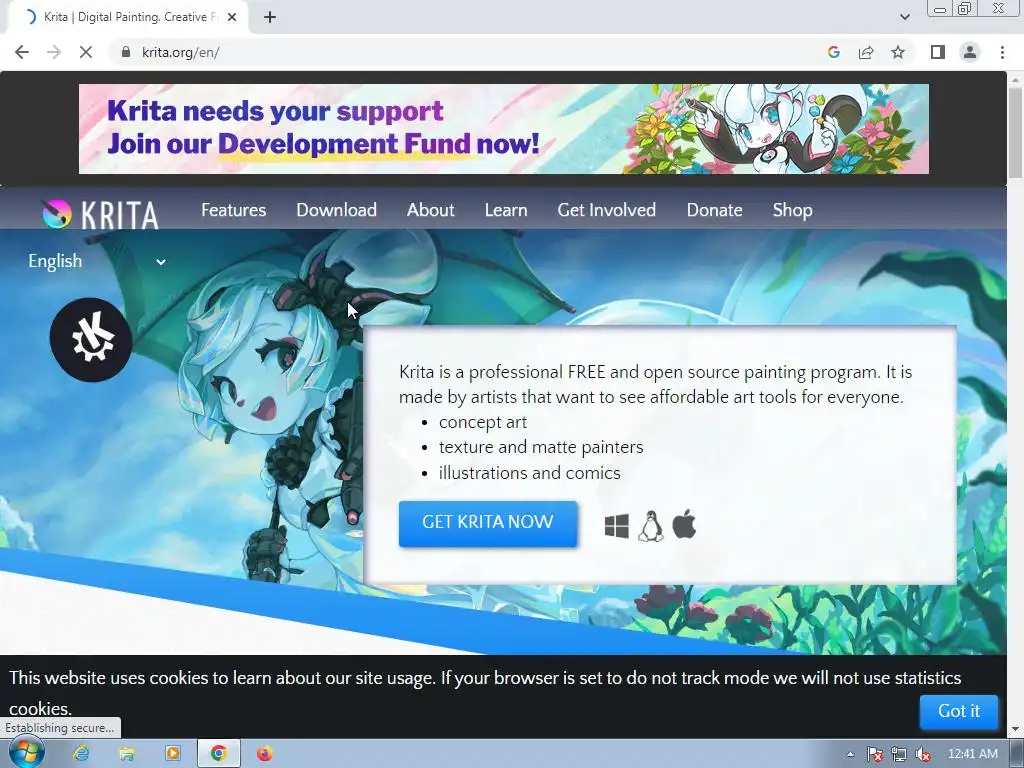This screenshot has width=1024, height=768.
Task: Click the Windows download icon
Action: click(x=616, y=526)
